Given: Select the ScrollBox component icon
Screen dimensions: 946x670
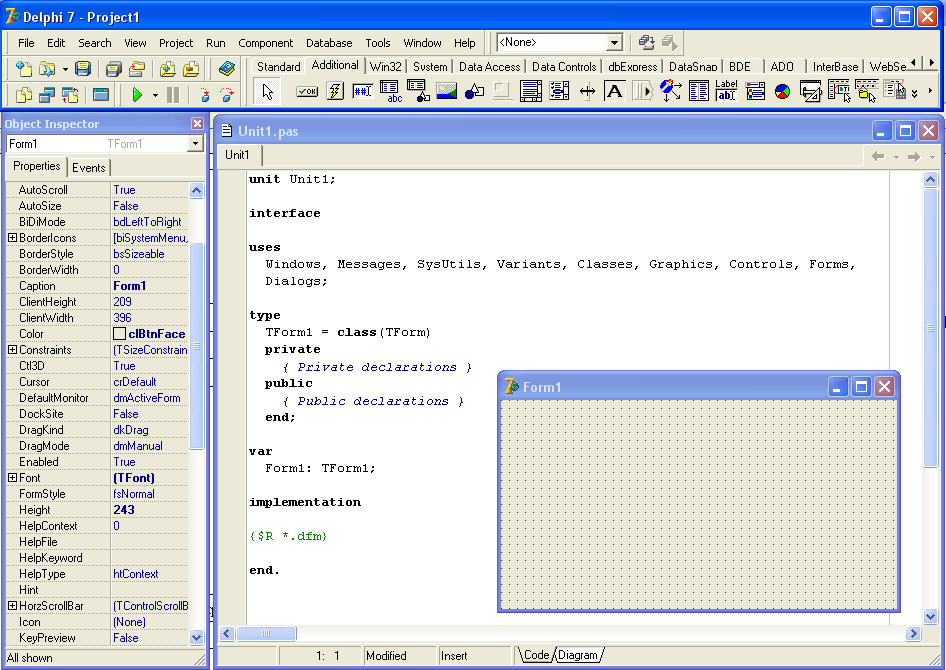Looking at the screenshot, I should [x=530, y=91].
